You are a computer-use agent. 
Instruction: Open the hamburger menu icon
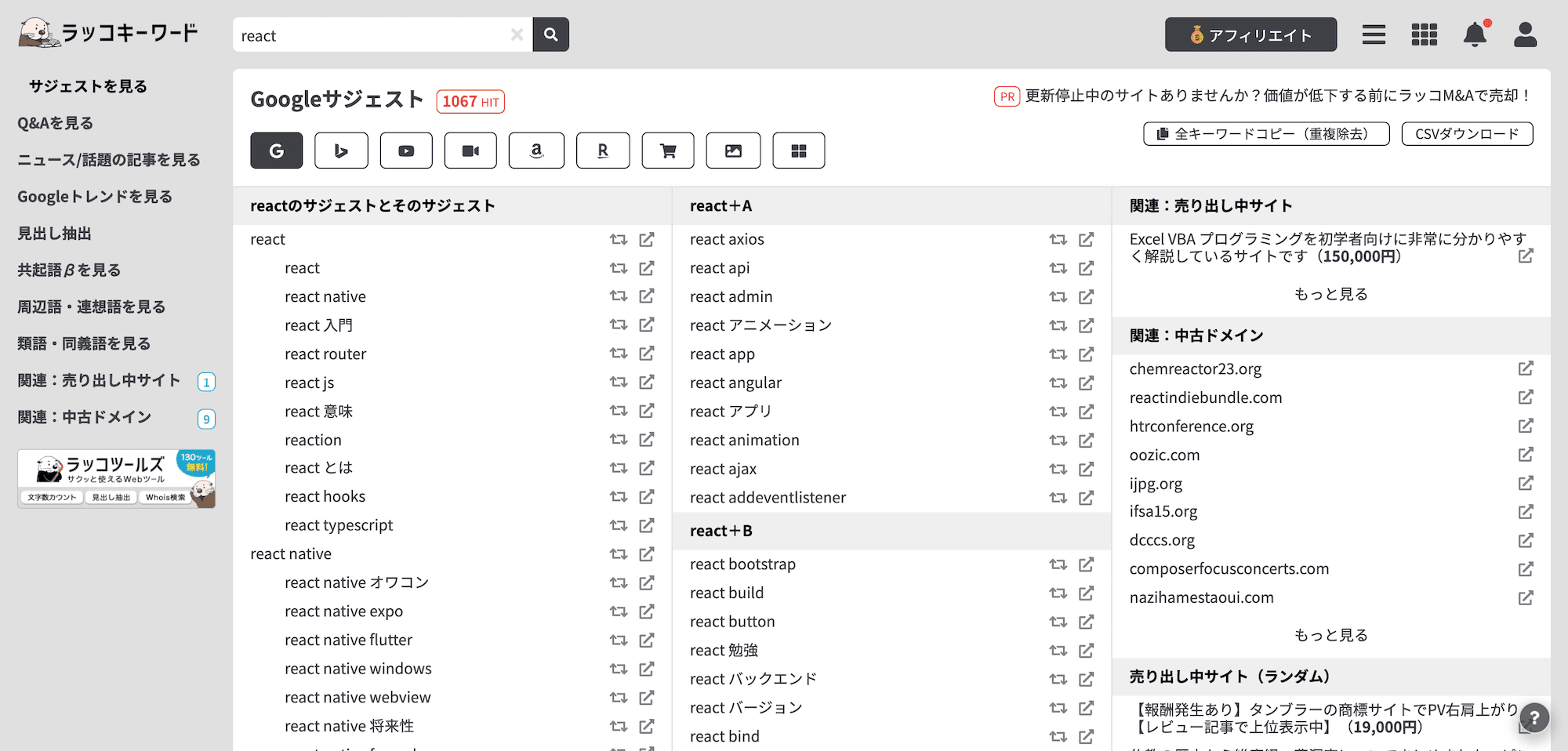[1374, 34]
